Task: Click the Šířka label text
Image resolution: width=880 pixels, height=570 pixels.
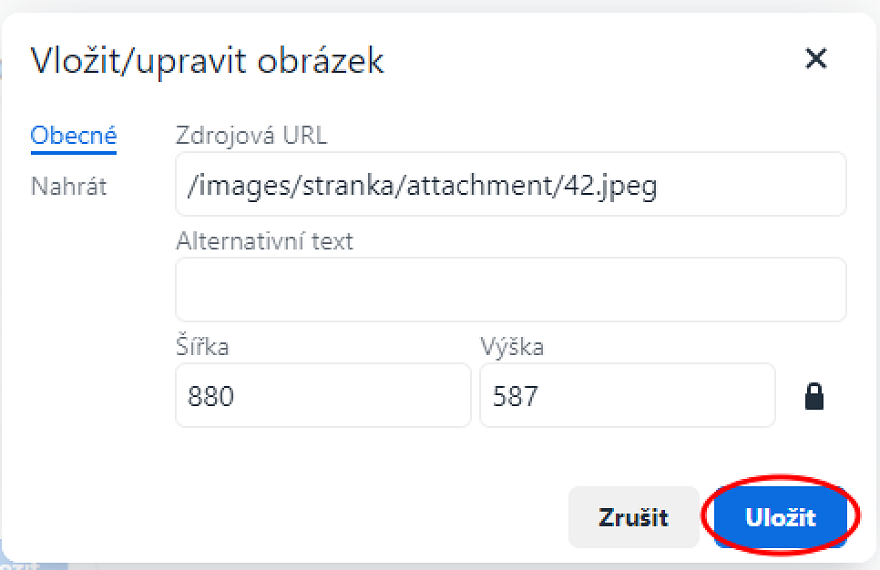Action: [202, 346]
